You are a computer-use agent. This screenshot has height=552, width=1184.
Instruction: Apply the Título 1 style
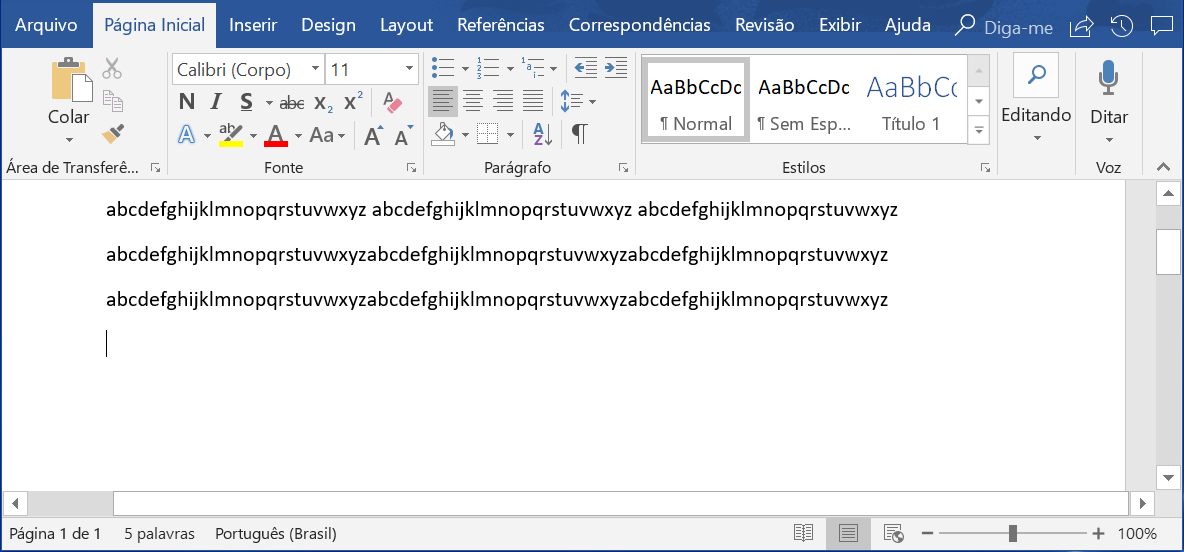[911, 99]
